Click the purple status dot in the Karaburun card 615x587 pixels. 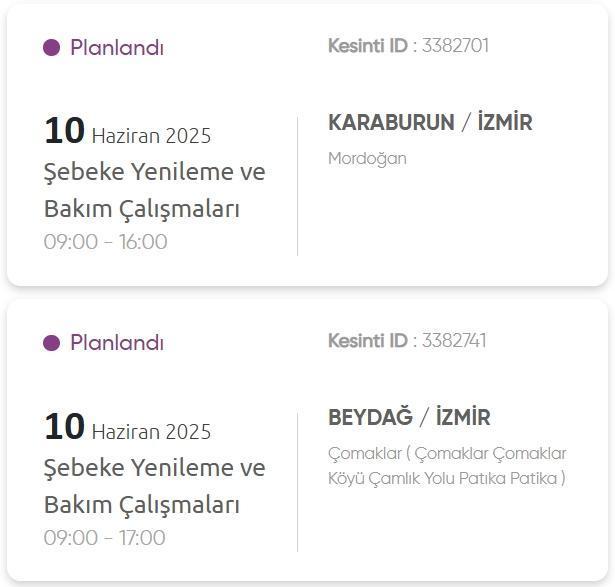[52, 48]
